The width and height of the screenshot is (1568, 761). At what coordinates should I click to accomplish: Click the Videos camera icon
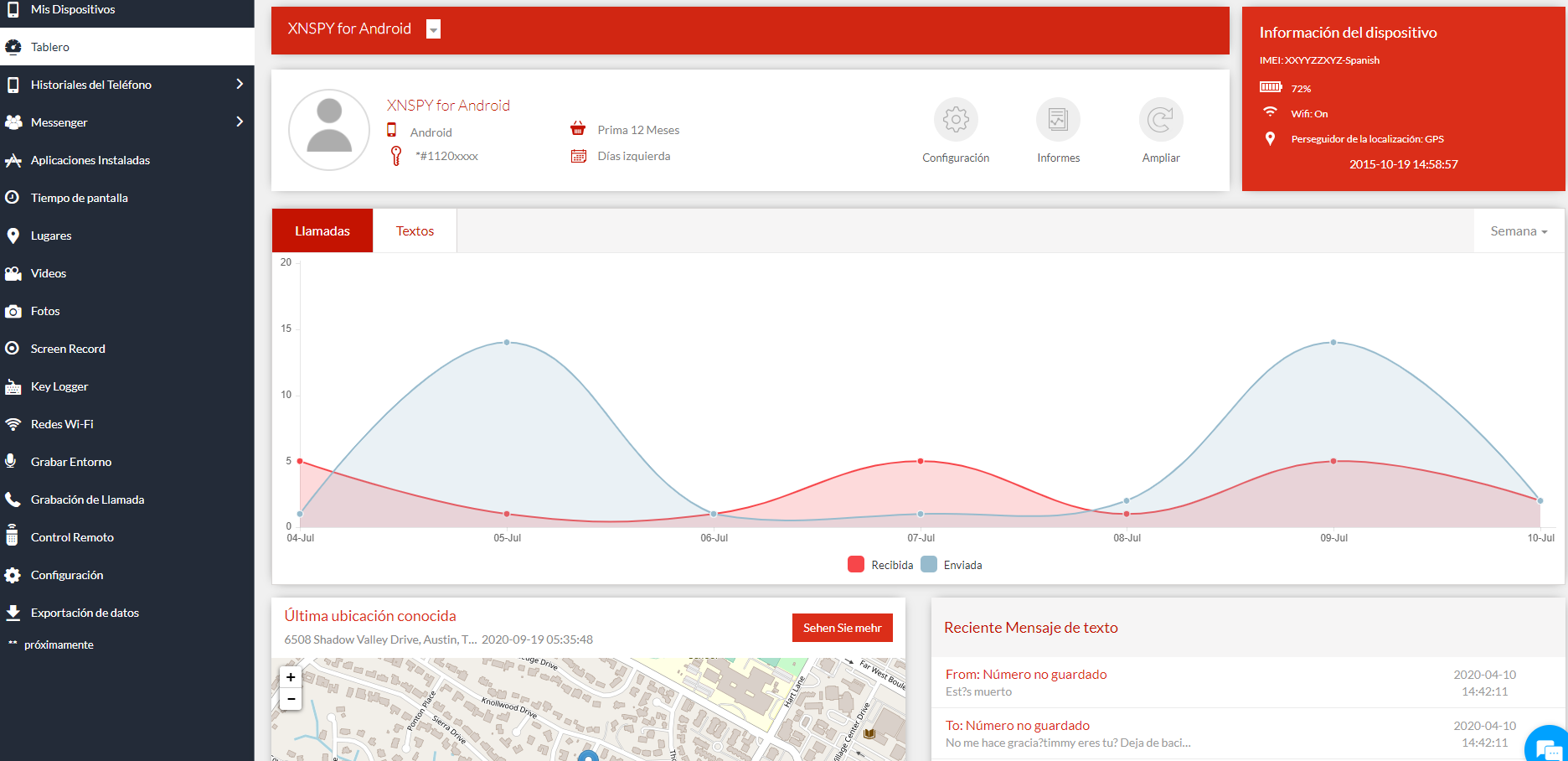coord(13,273)
